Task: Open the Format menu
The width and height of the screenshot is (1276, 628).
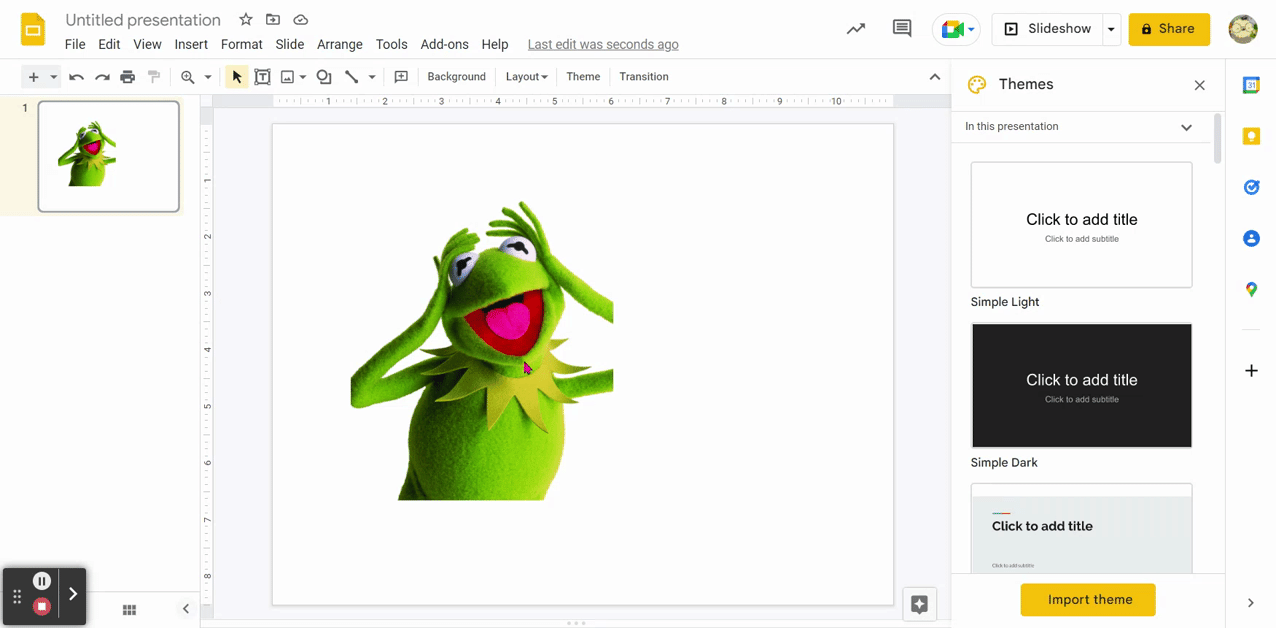Action: pos(242,44)
